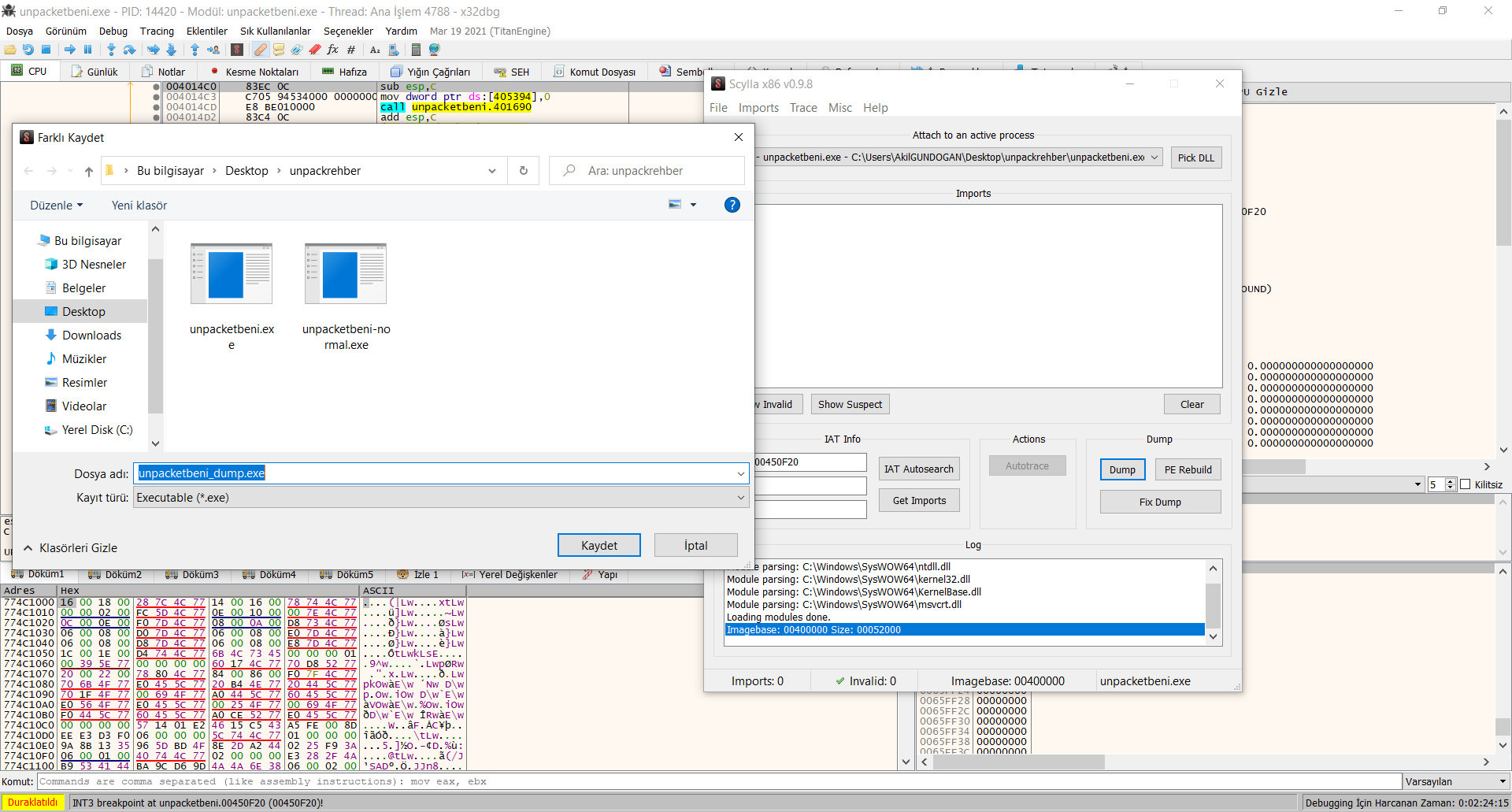Click the Step Over toolbar icon
This screenshot has width=1512, height=812.
pos(130,50)
